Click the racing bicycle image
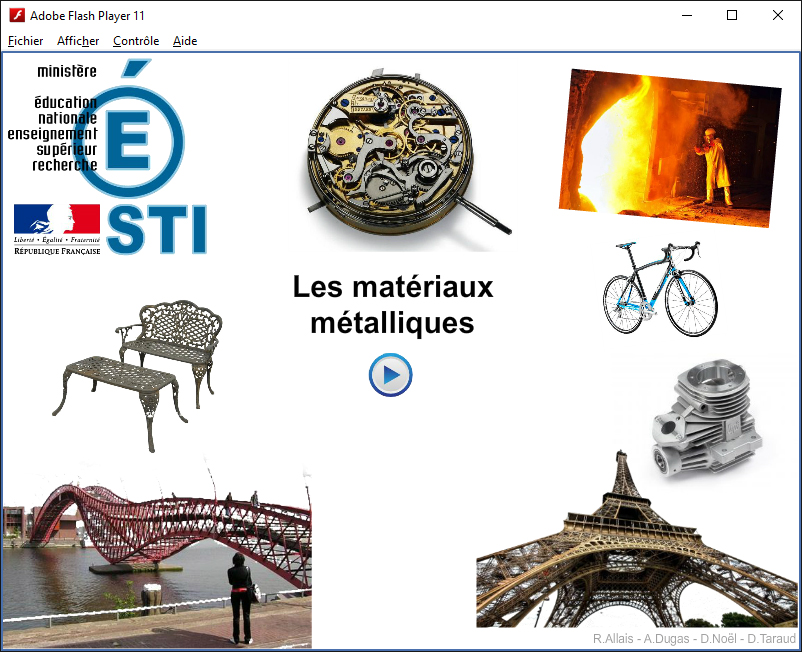The height and width of the screenshot is (652, 802). pyautogui.click(x=660, y=289)
